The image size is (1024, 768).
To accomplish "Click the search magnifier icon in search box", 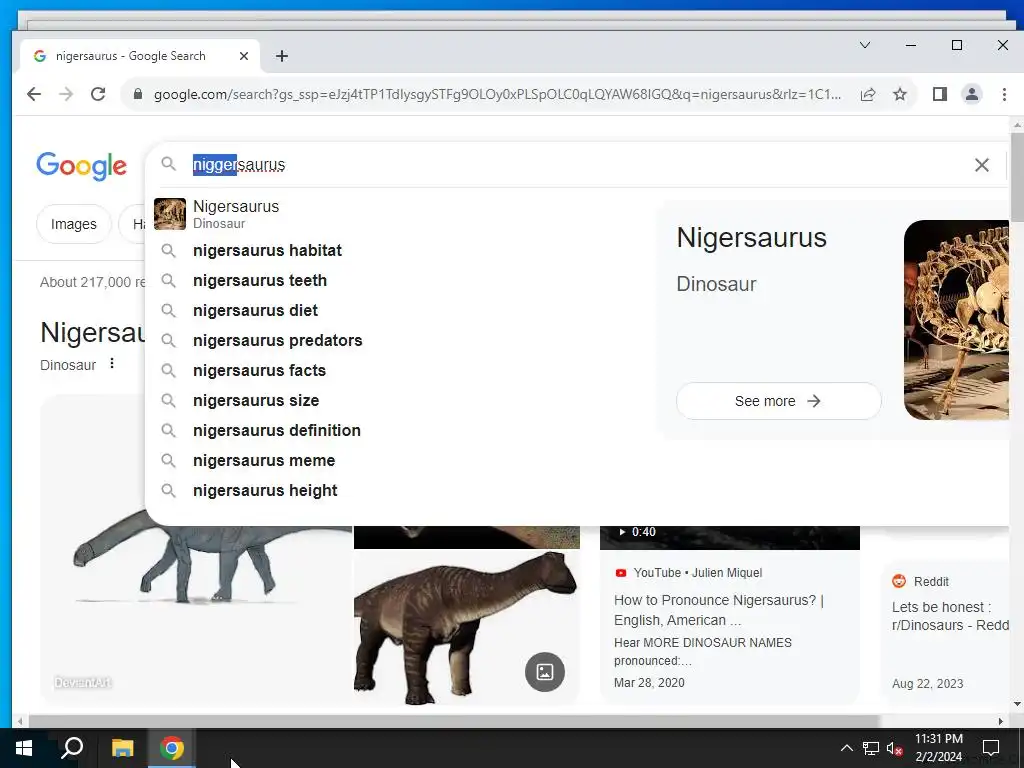I will pos(168,164).
